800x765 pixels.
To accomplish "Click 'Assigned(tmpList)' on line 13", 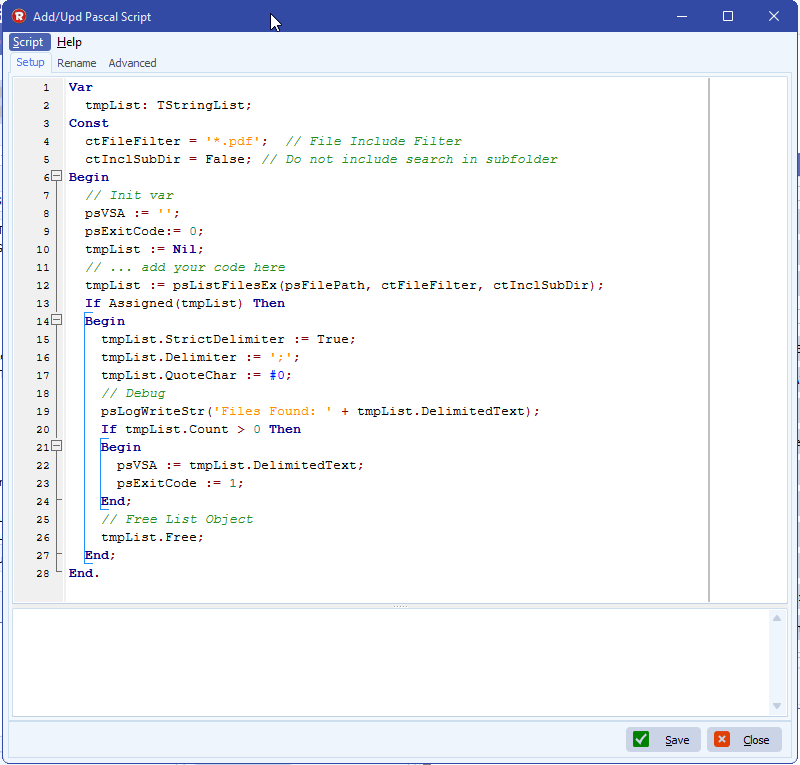I will point(176,303).
